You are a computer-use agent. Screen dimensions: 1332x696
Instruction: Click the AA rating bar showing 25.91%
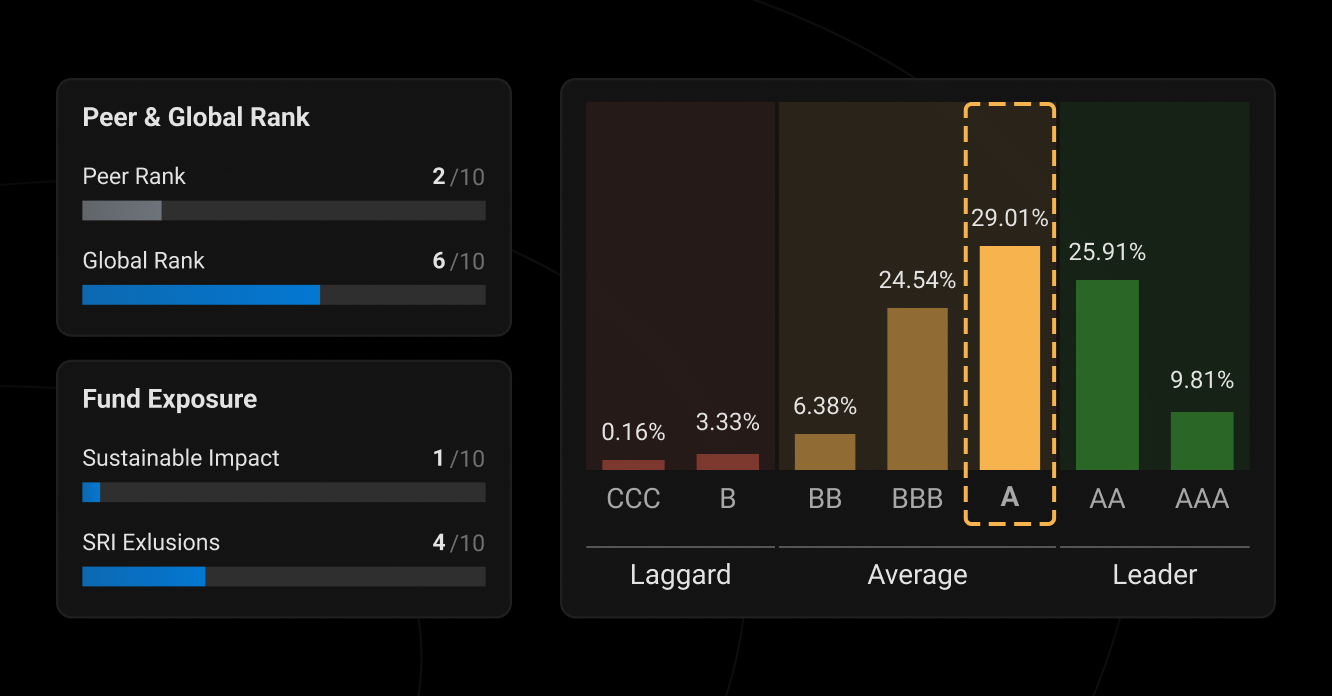[x=1107, y=375]
